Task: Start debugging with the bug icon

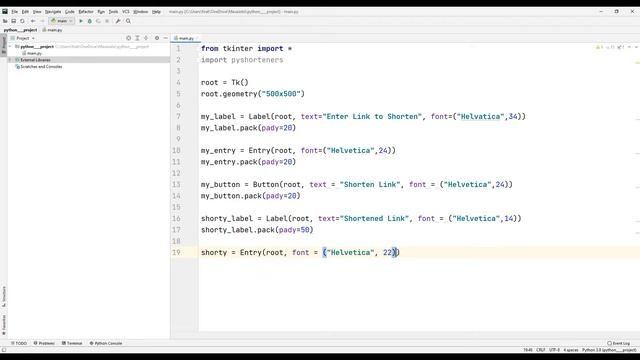Action: coord(89,21)
